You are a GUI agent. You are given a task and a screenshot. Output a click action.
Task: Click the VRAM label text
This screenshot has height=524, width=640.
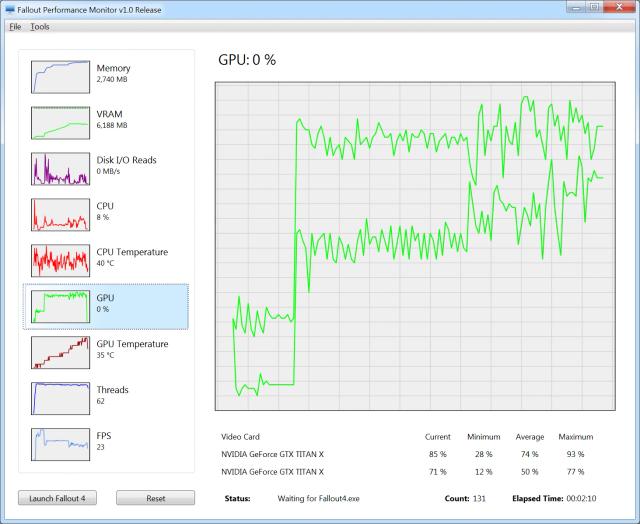[109, 114]
